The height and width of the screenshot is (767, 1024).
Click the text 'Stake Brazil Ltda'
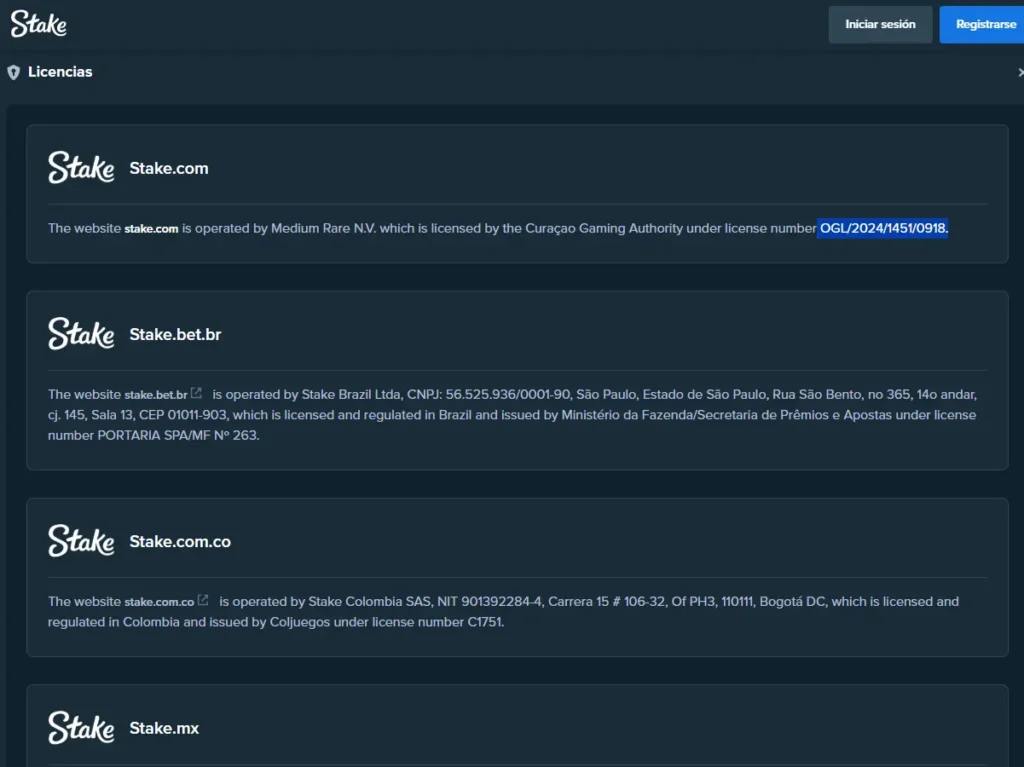click(x=351, y=394)
